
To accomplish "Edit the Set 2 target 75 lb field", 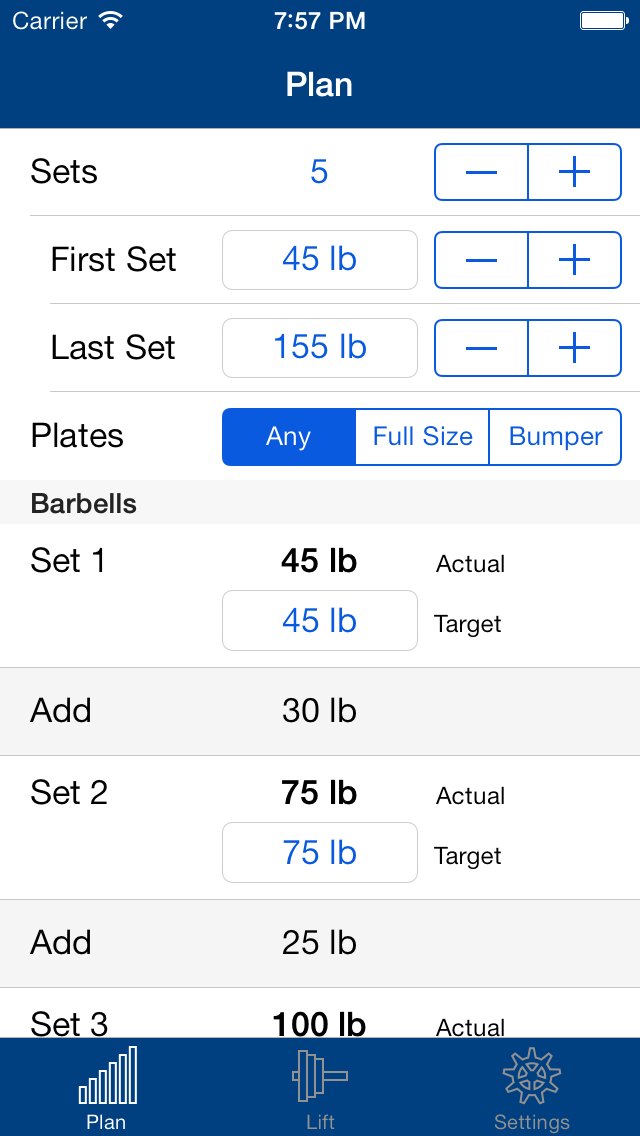I will [320, 853].
